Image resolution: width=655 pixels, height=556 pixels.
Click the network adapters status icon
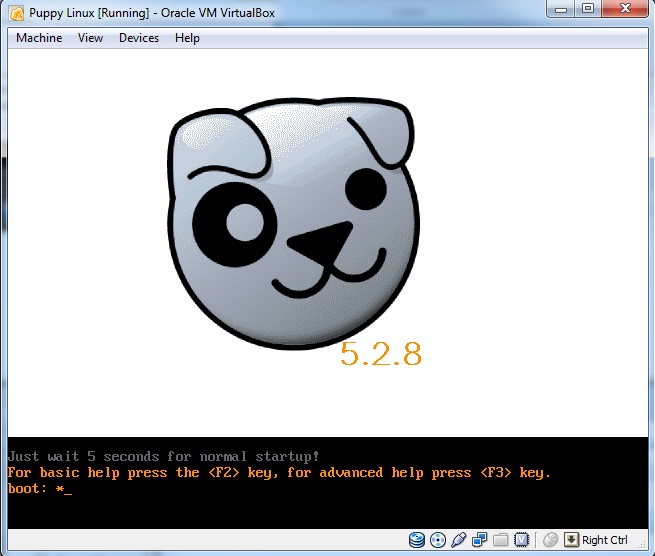(479, 540)
